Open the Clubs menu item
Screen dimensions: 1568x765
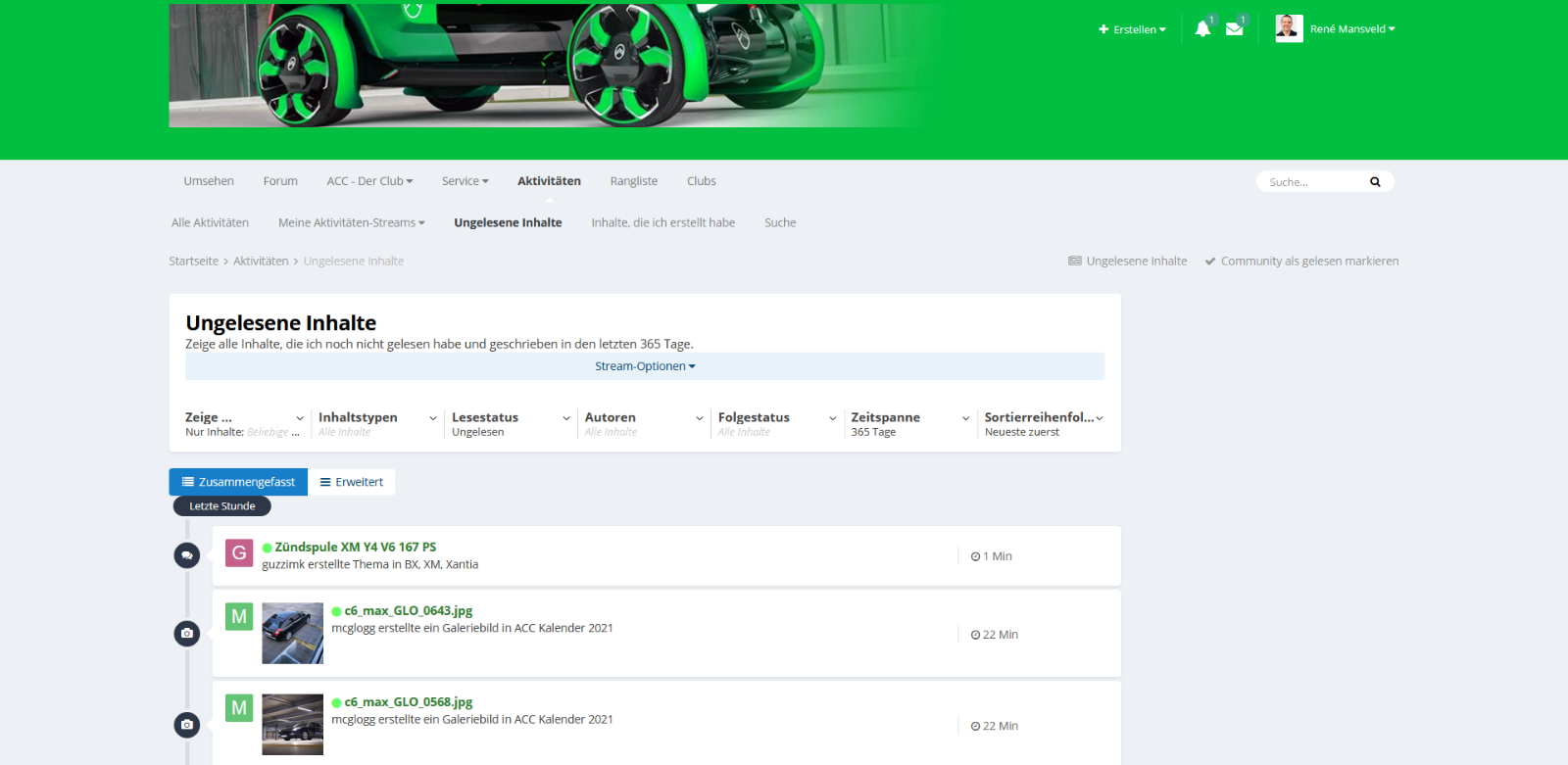tap(702, 181)
